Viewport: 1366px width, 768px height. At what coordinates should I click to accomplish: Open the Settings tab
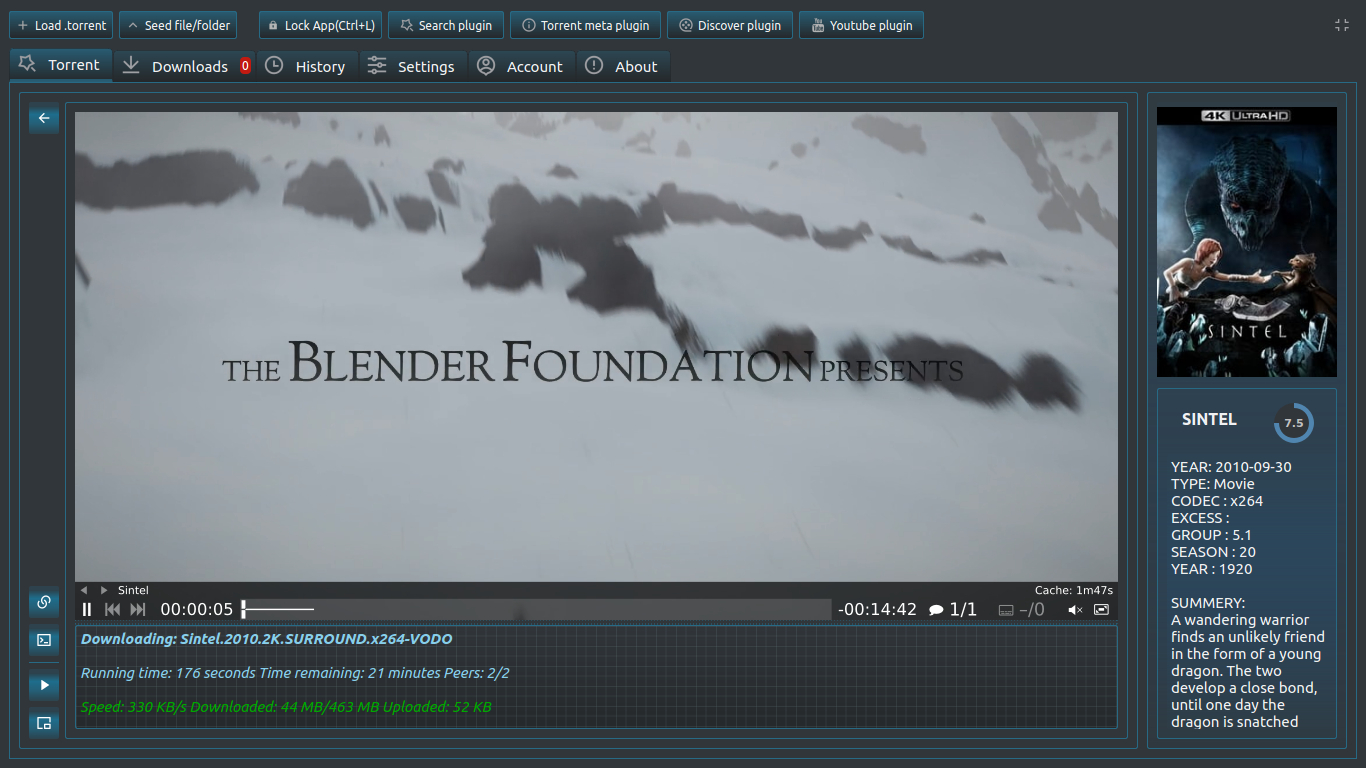(x=413, y=66)
